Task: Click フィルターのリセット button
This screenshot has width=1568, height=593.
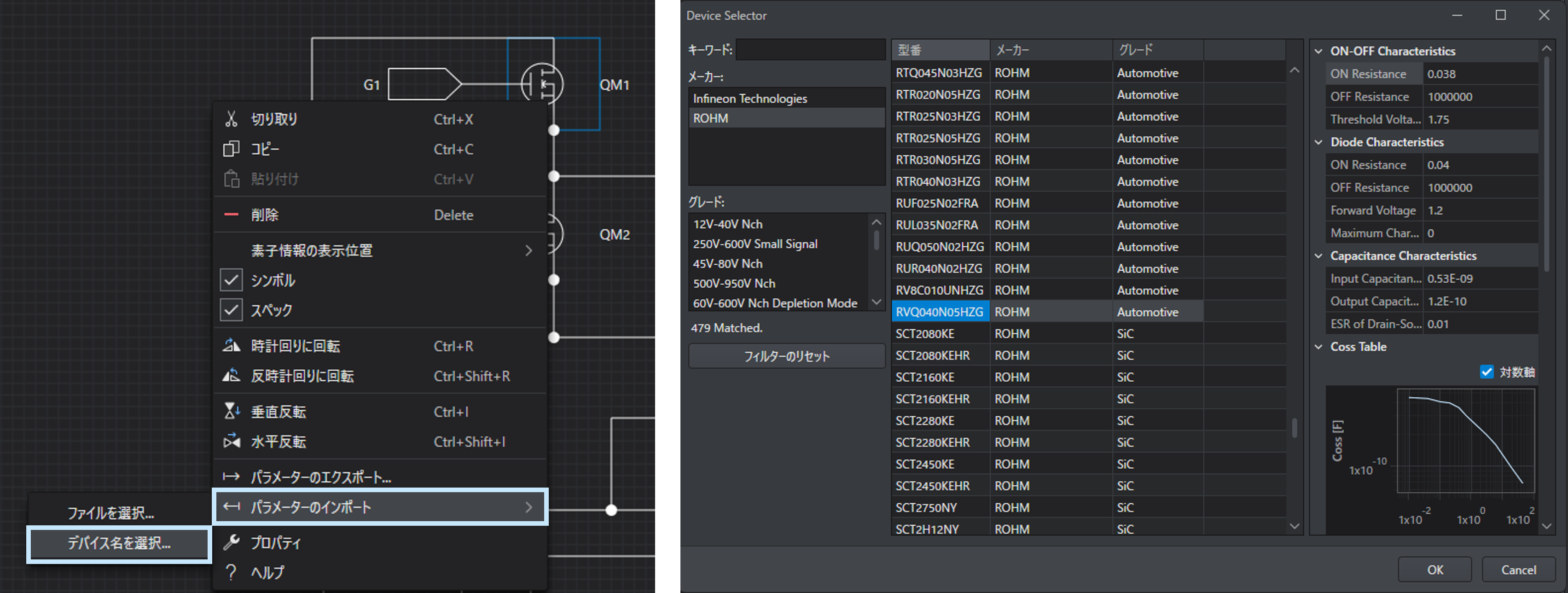Action: click(786, 356)
